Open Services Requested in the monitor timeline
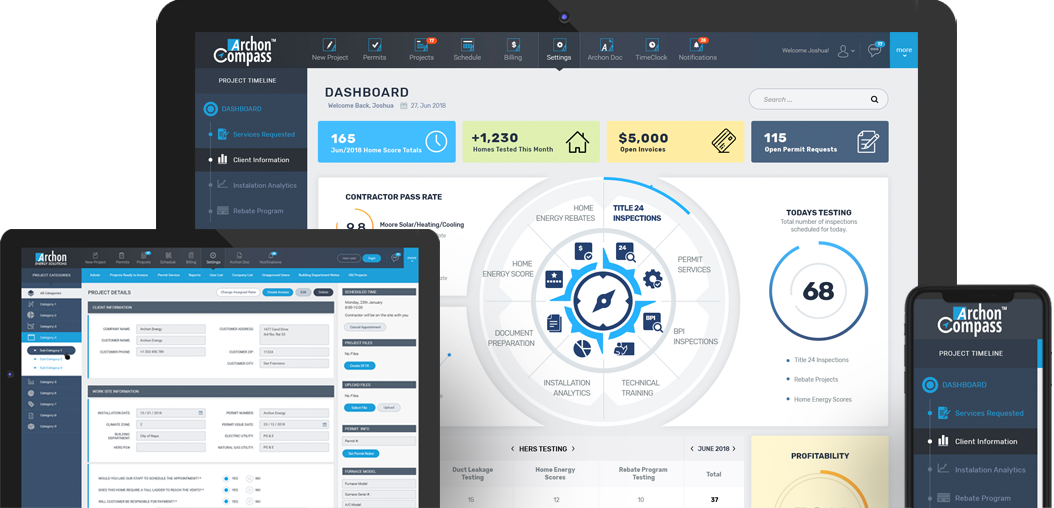Image resolution: width=1054 pixels, height=508 pixels. point(255,134)
